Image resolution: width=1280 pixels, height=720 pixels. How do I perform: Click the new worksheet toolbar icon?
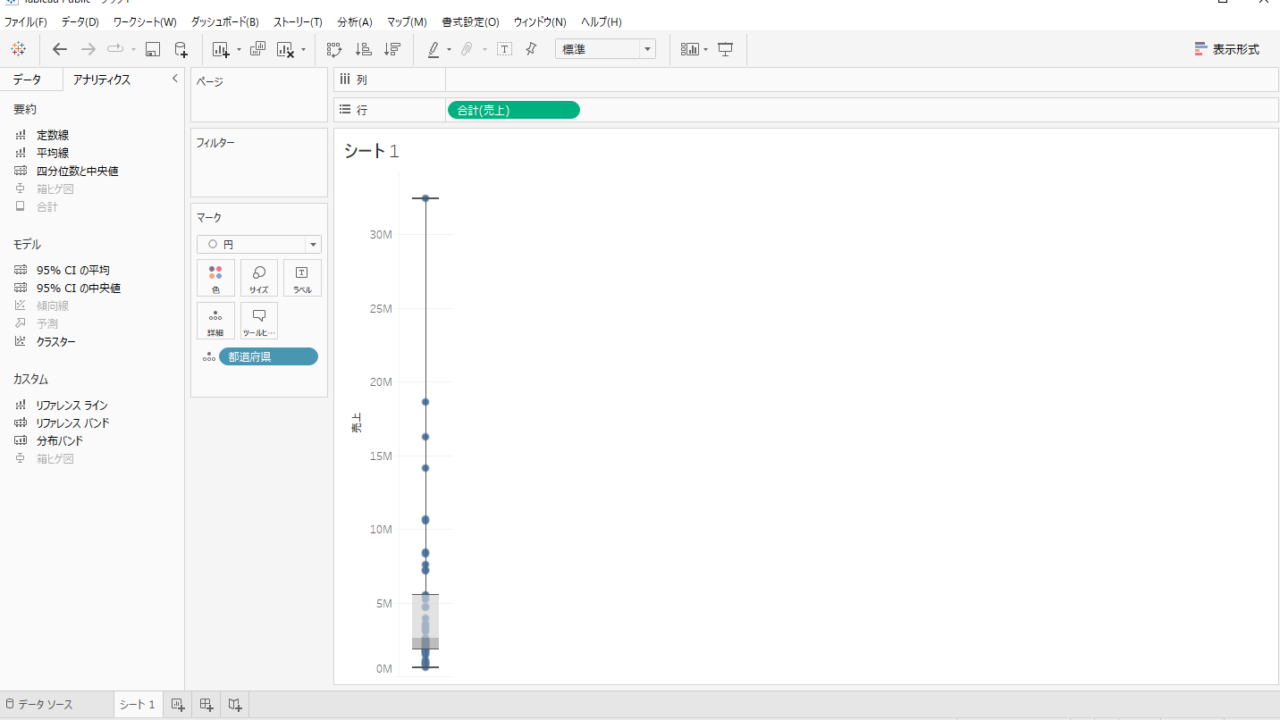221,49
